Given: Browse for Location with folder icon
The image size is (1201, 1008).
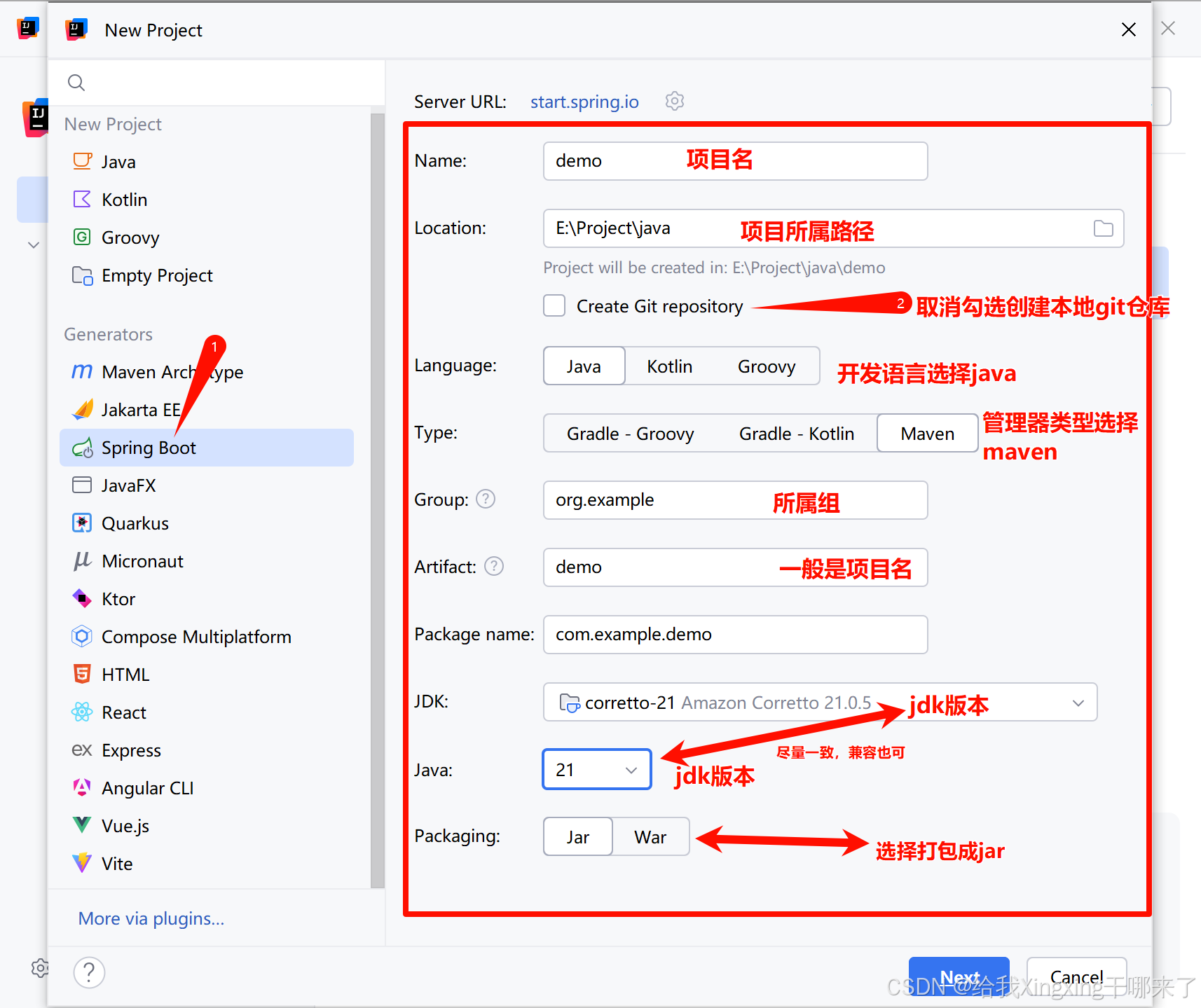Looking at the screenshot, I should [1103, 228].
